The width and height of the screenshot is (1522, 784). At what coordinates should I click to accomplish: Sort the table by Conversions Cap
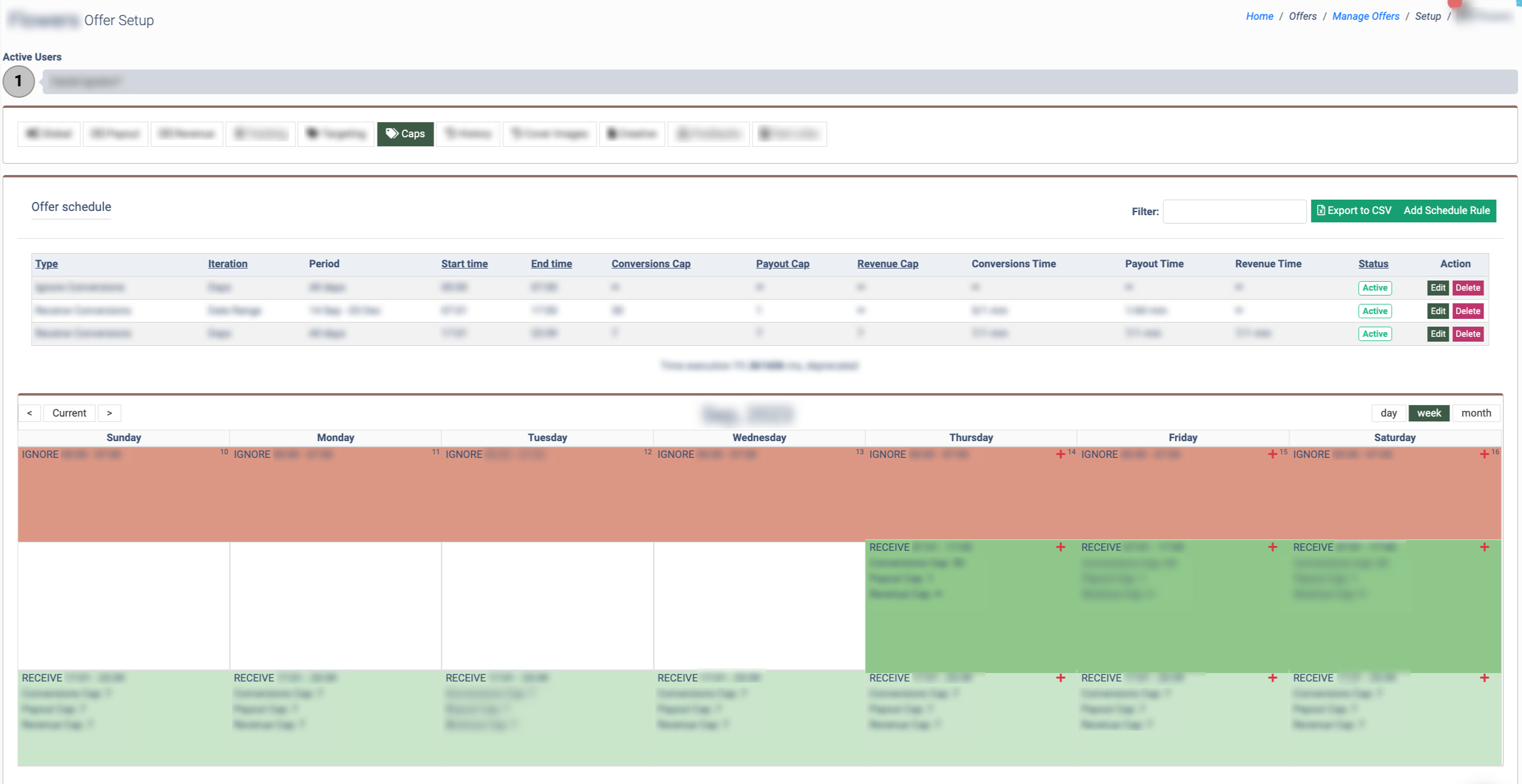coord(651,264)
